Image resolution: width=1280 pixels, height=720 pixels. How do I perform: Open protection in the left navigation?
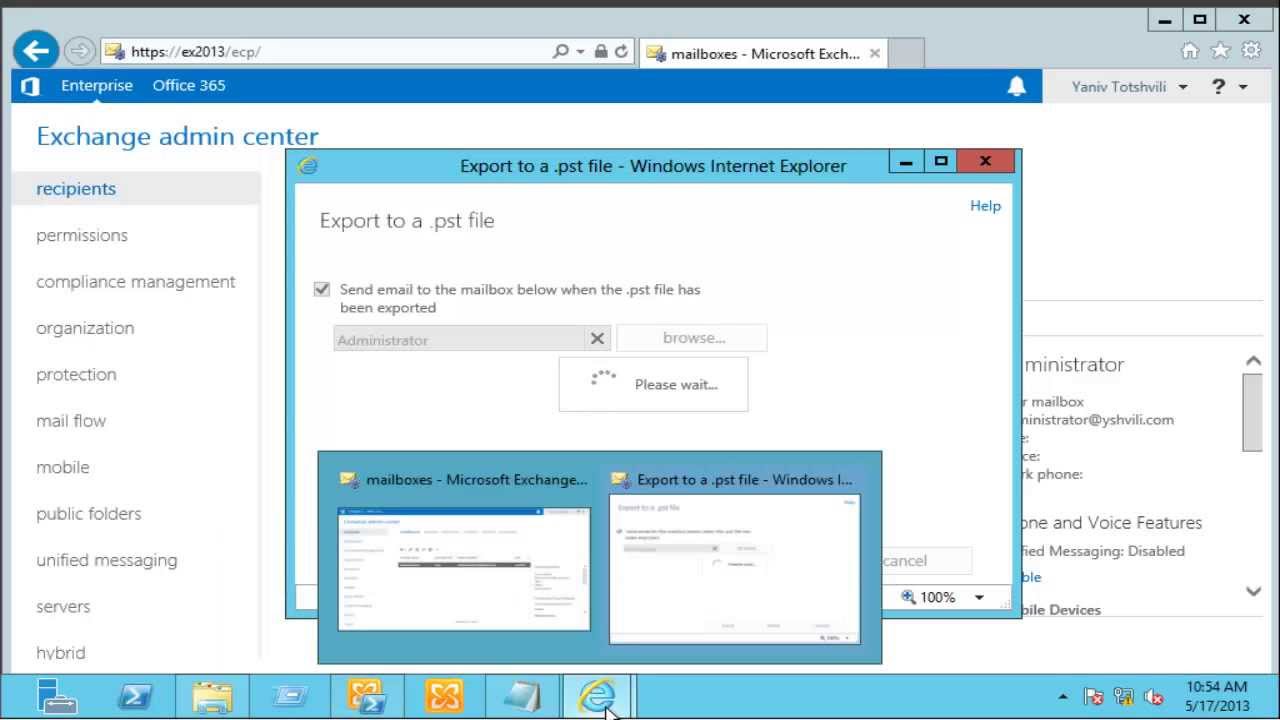pos(76,375)
